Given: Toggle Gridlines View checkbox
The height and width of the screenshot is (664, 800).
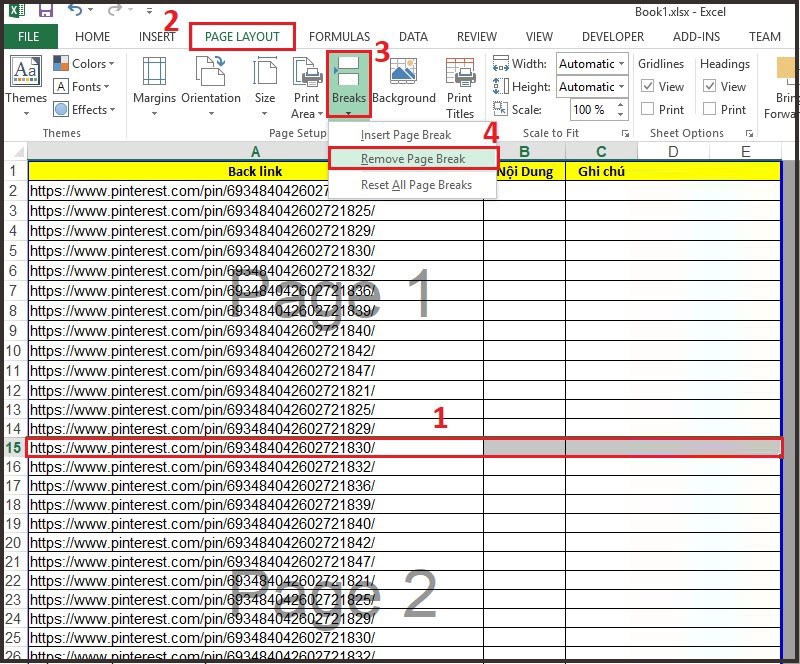Looking at the screenshot, I should pyautogui.click(x=647, y=86).
